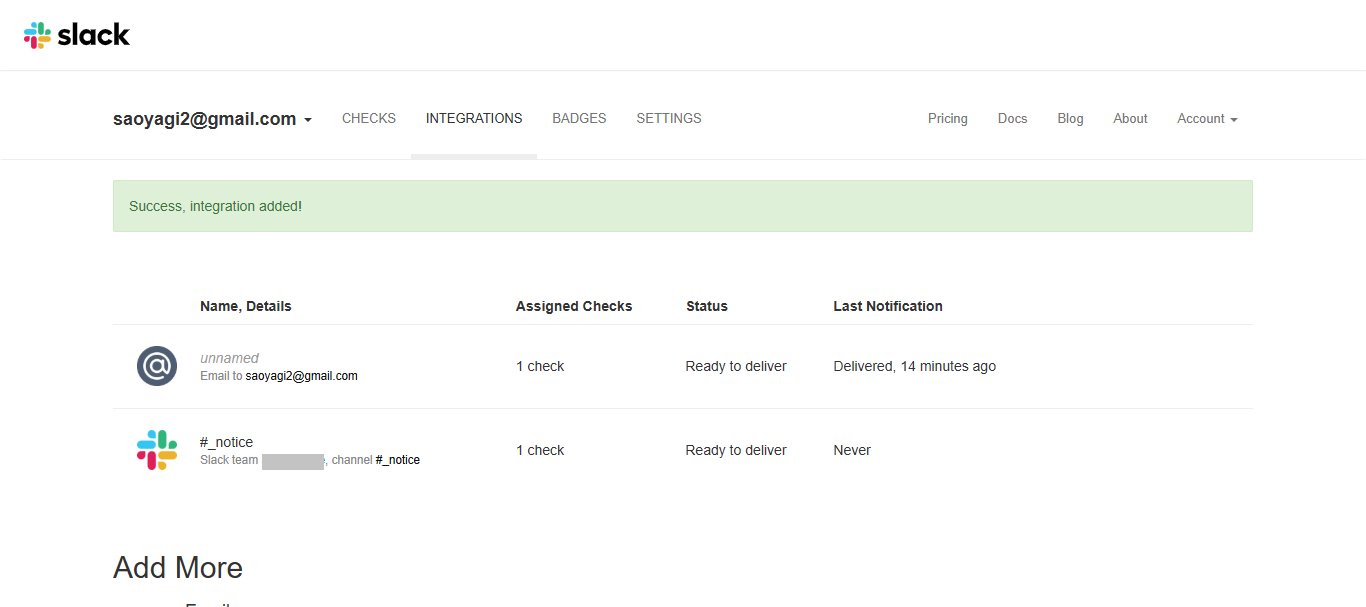Open the saoyagi2@gmail.com project dropdown

[212, 119]
